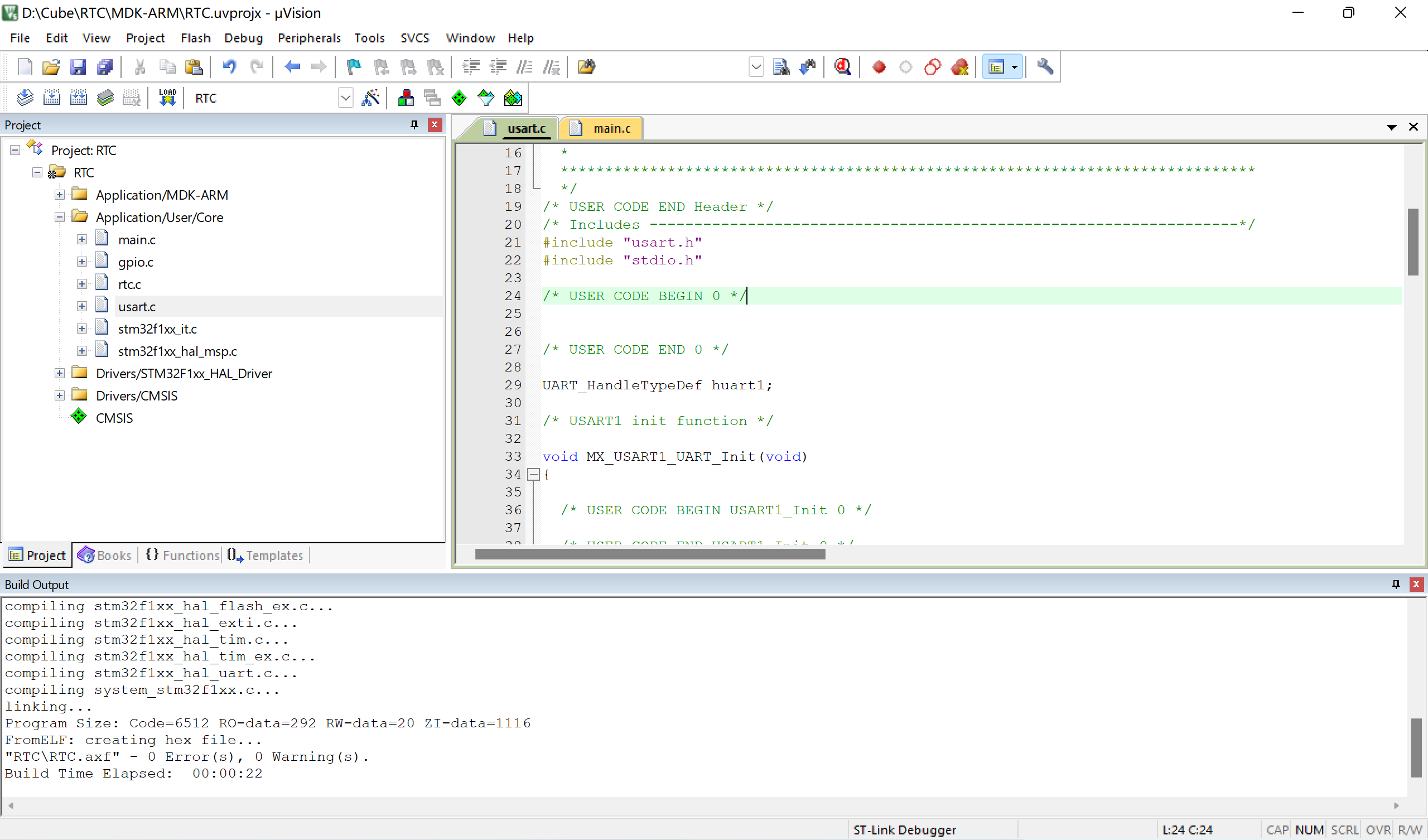Open the find text combo box dropdown
Screen dimensions: 1428x840
(756, 67)
